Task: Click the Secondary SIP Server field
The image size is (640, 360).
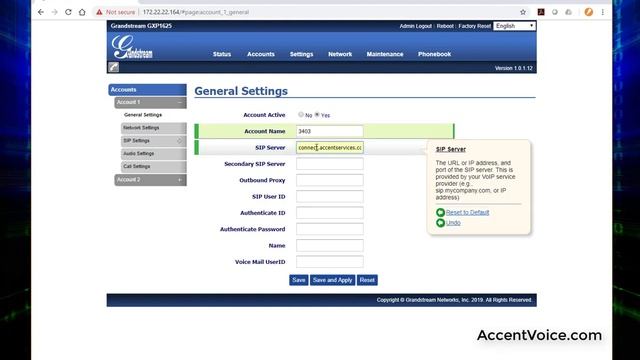Action: [329, 164]
